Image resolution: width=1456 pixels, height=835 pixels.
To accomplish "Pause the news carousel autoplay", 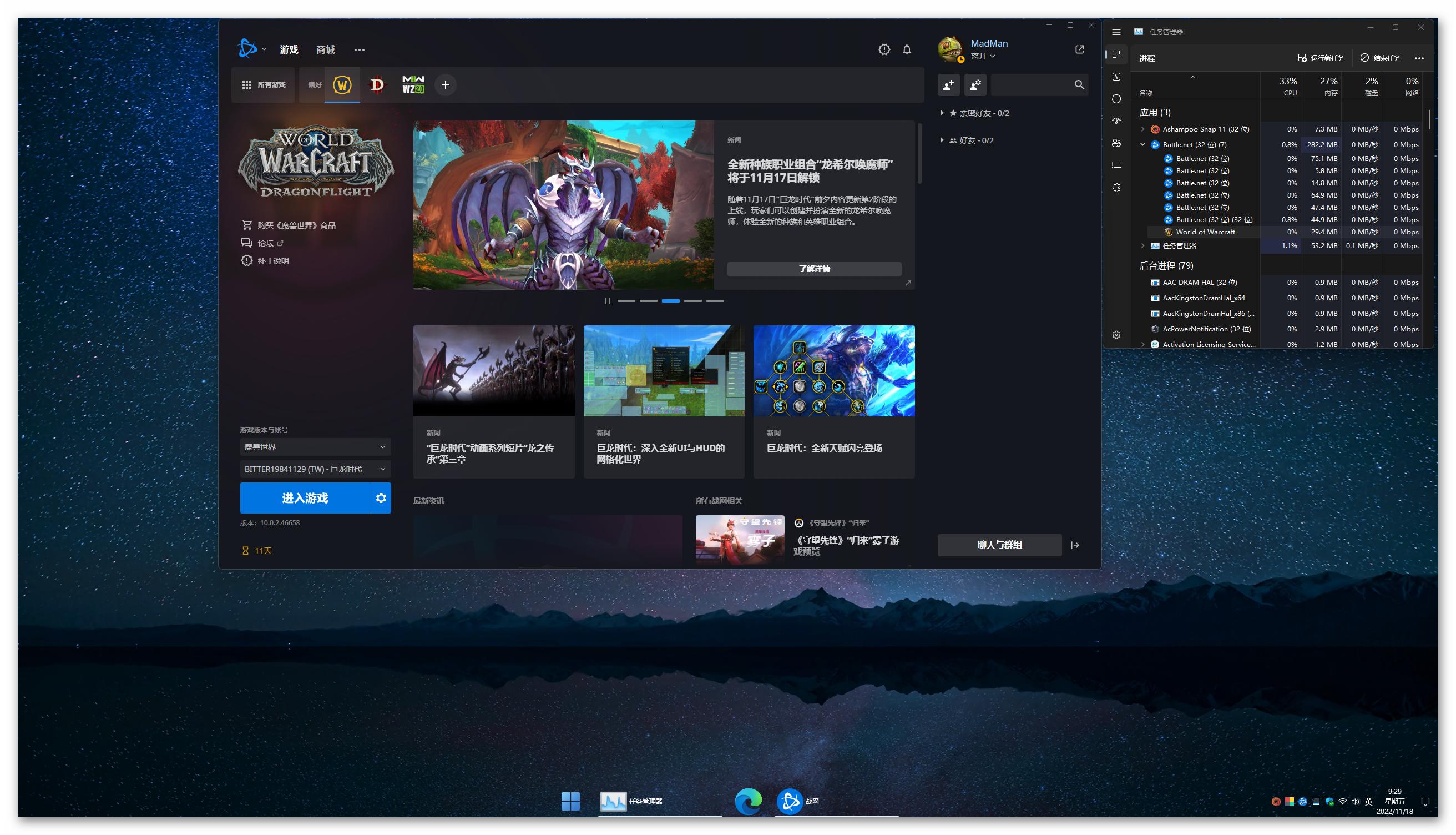I will click(608, 300).
